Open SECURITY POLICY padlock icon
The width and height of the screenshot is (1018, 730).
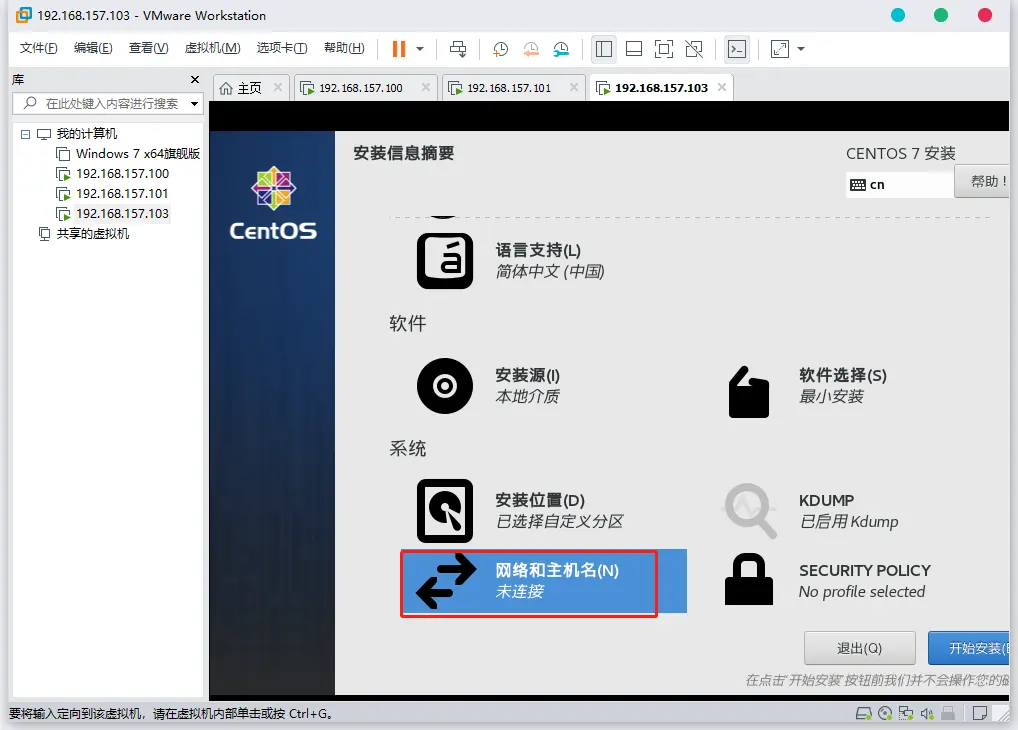[x=749, y=580]
